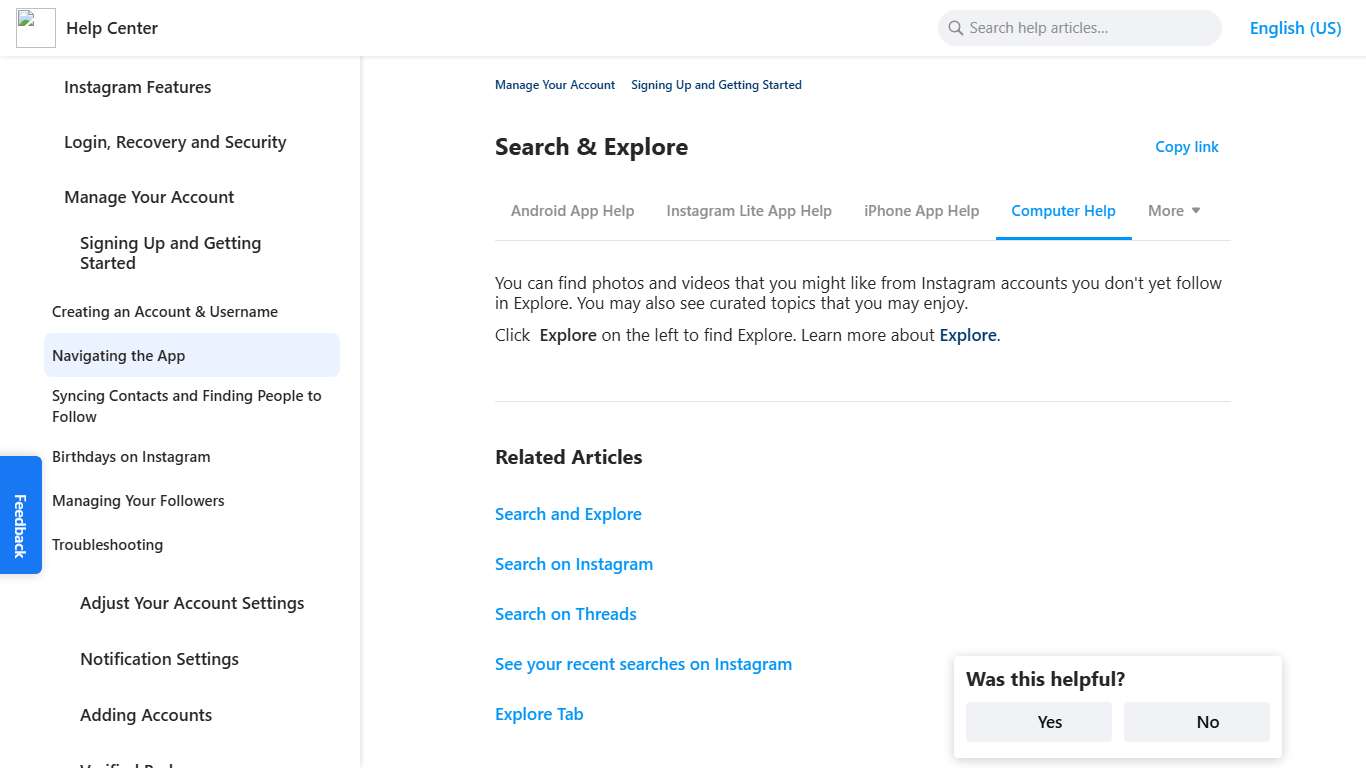This screenshot has height=768, width=1366.
Task: Click the Search help articles input field
Action: (1080, 28)
